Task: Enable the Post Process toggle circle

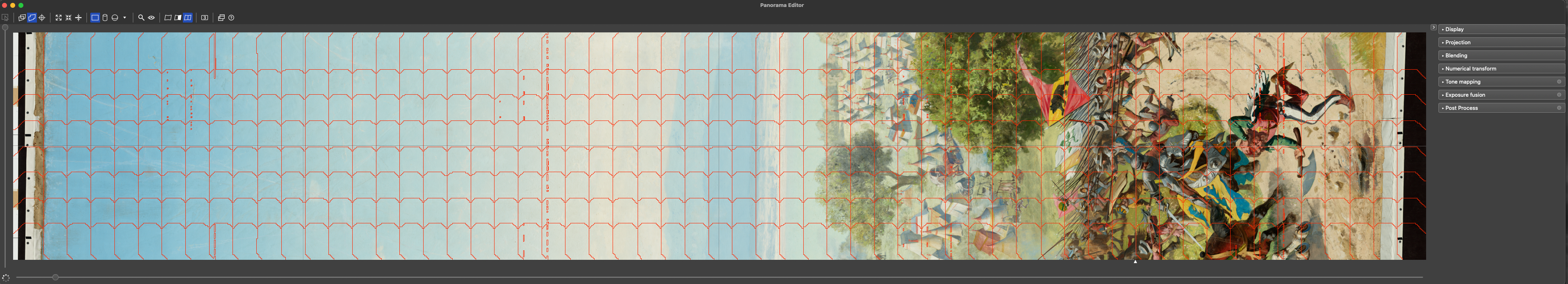Action: point(1559,108)
